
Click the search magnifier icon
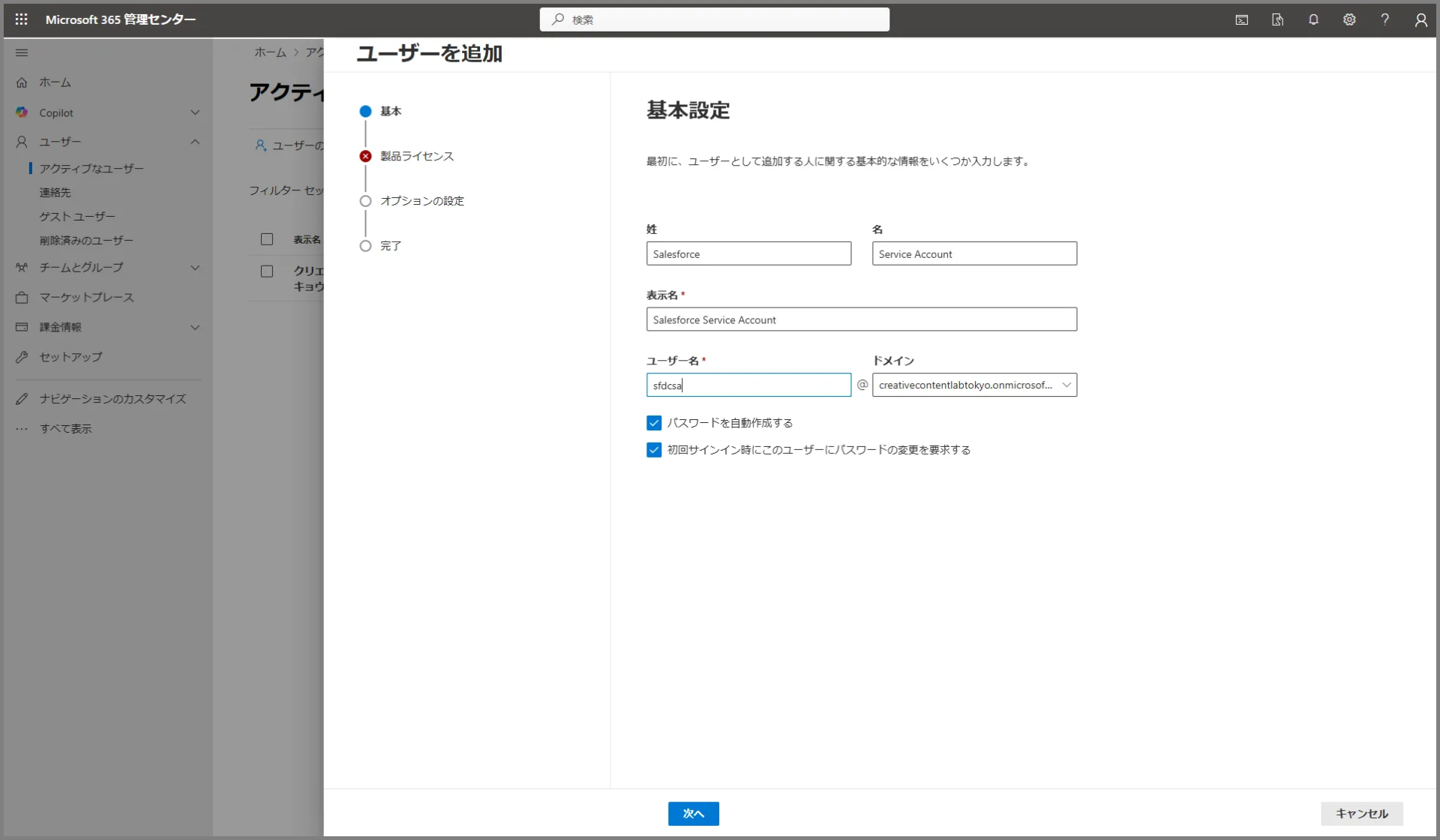point(557,19)
